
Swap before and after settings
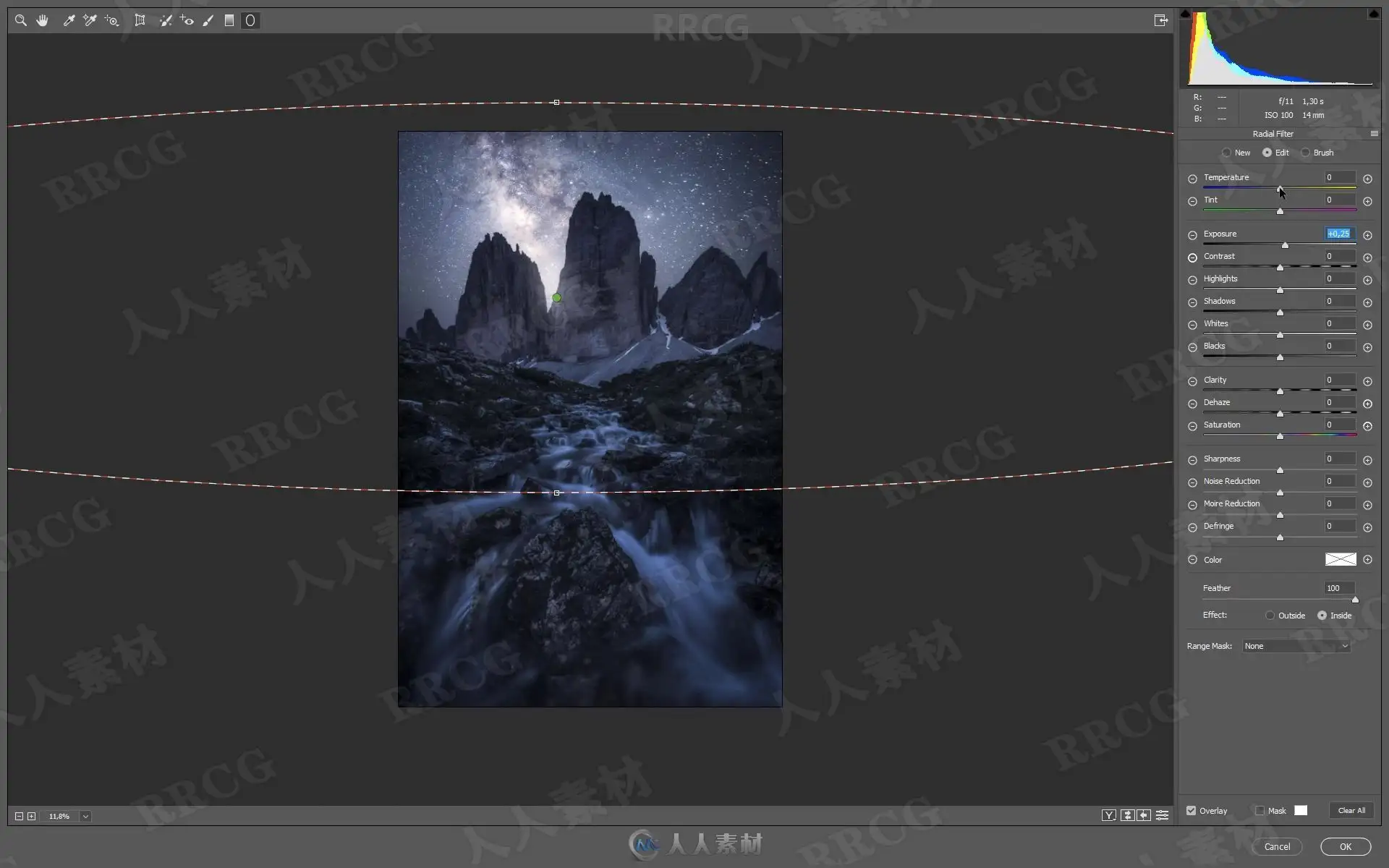tap(1127, 815)
